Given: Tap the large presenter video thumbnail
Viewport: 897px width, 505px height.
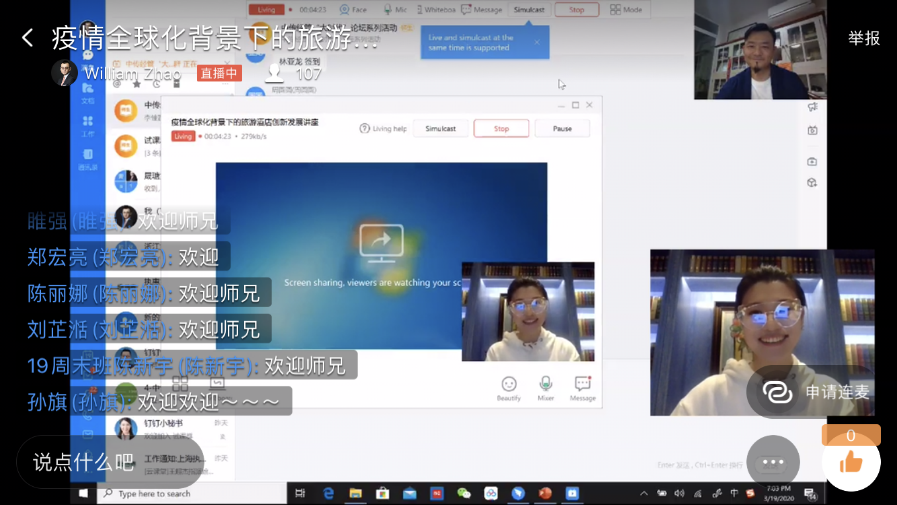Looking at the screenshot, I should point(741,332).
